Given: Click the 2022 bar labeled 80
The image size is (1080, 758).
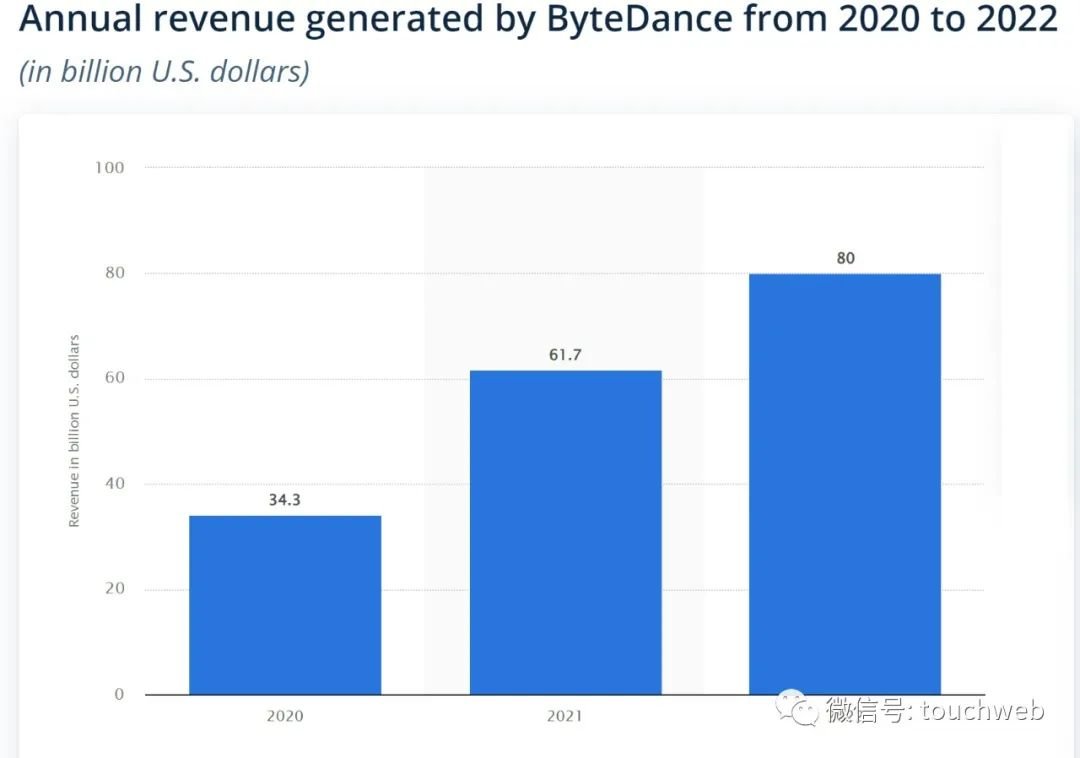Looking at the screenshot, I should pyautogui.click(x=845, y=484).
